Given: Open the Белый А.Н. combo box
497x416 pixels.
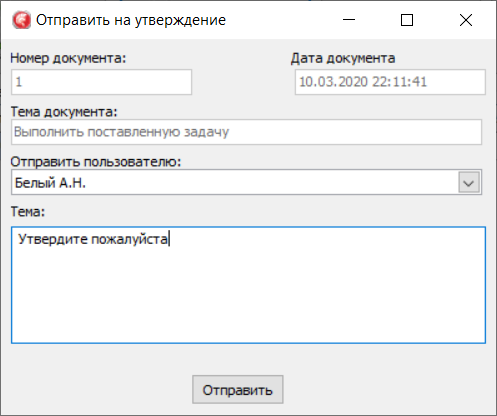Looking at the screenshot, I should 246,182.
